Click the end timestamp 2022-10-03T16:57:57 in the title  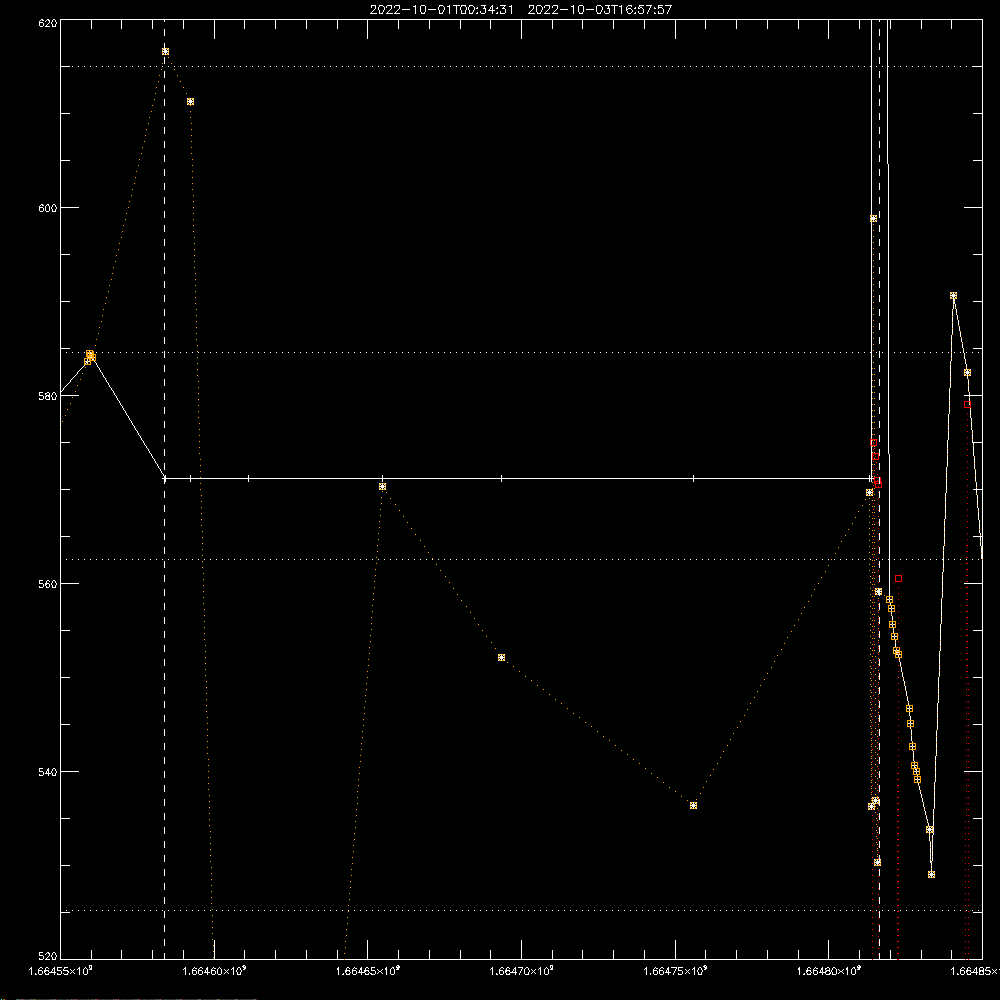[599, 10]
